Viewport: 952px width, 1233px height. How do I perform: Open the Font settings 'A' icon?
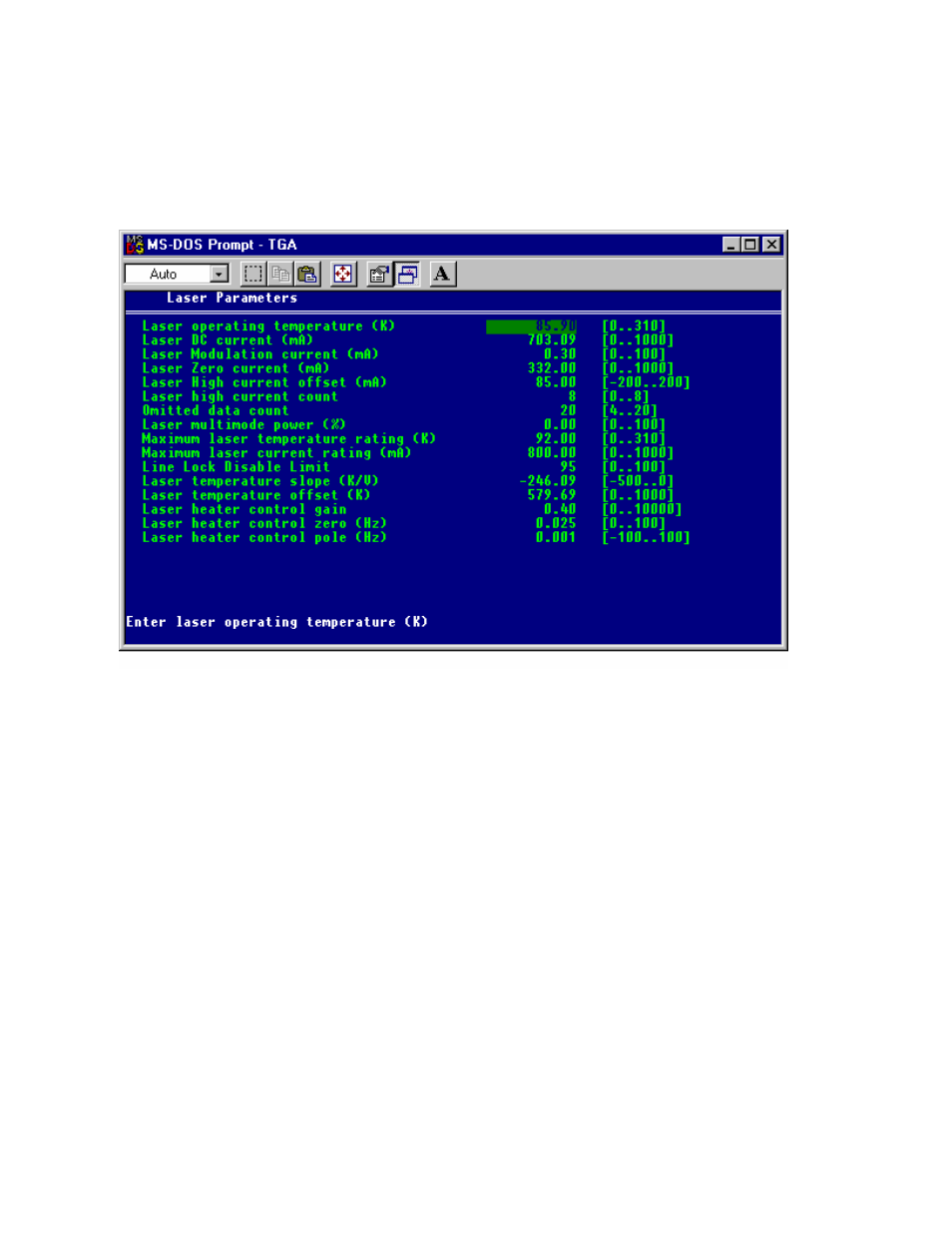coord(442,274)
